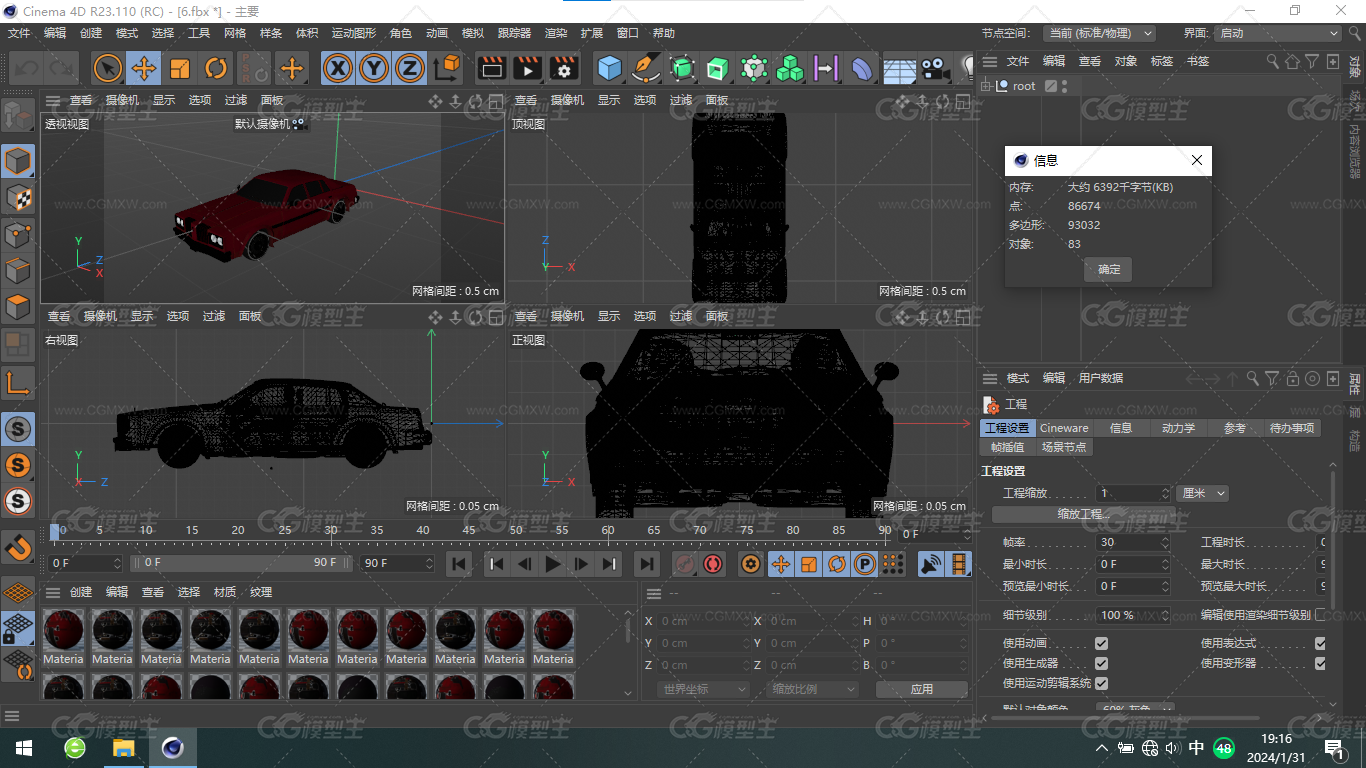Select the Spline Pen tool
The height and width of the screenshot is (768, 1366).
(646, 68)
